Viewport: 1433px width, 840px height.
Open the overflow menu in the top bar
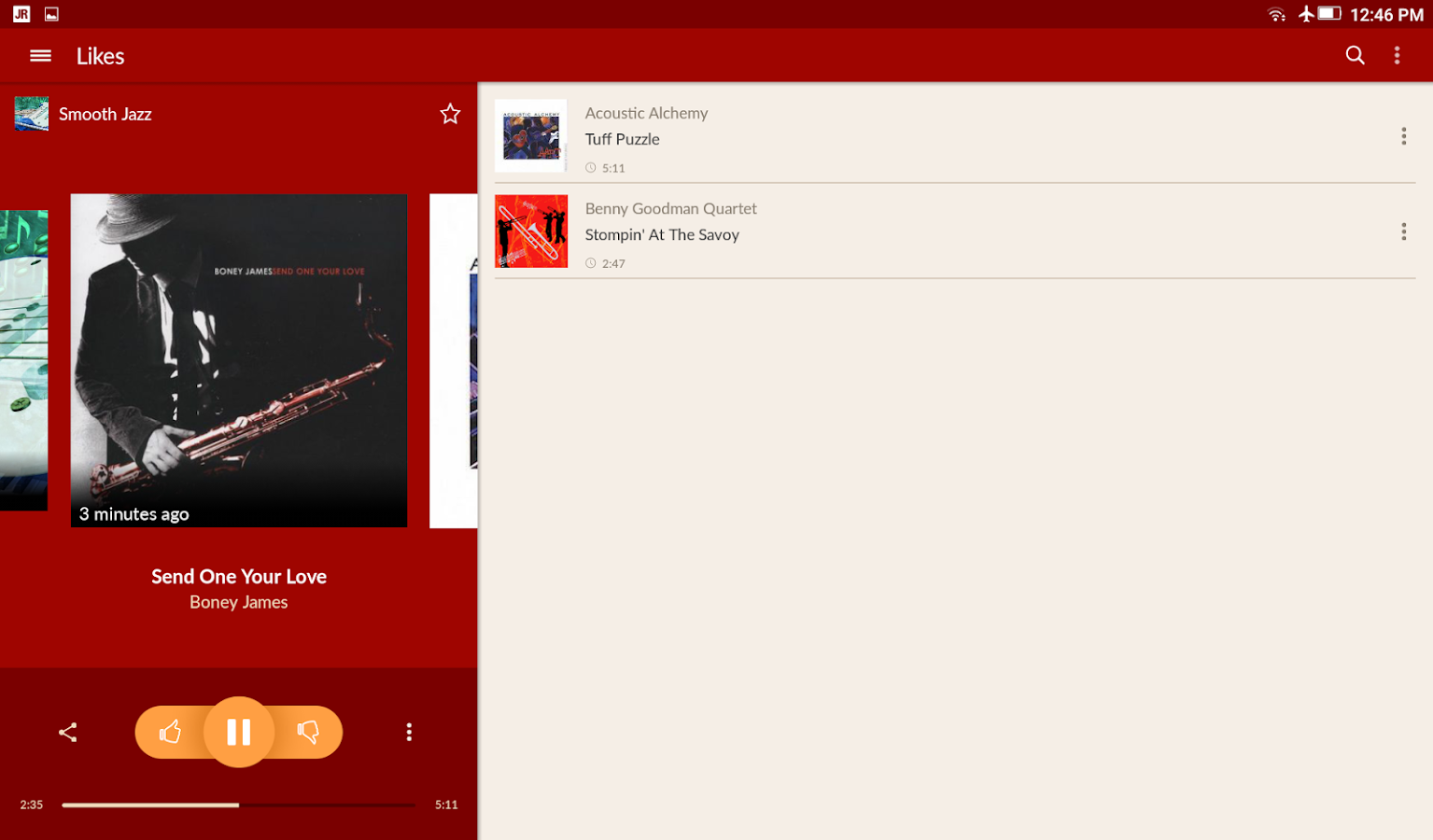pos(1397,55)
